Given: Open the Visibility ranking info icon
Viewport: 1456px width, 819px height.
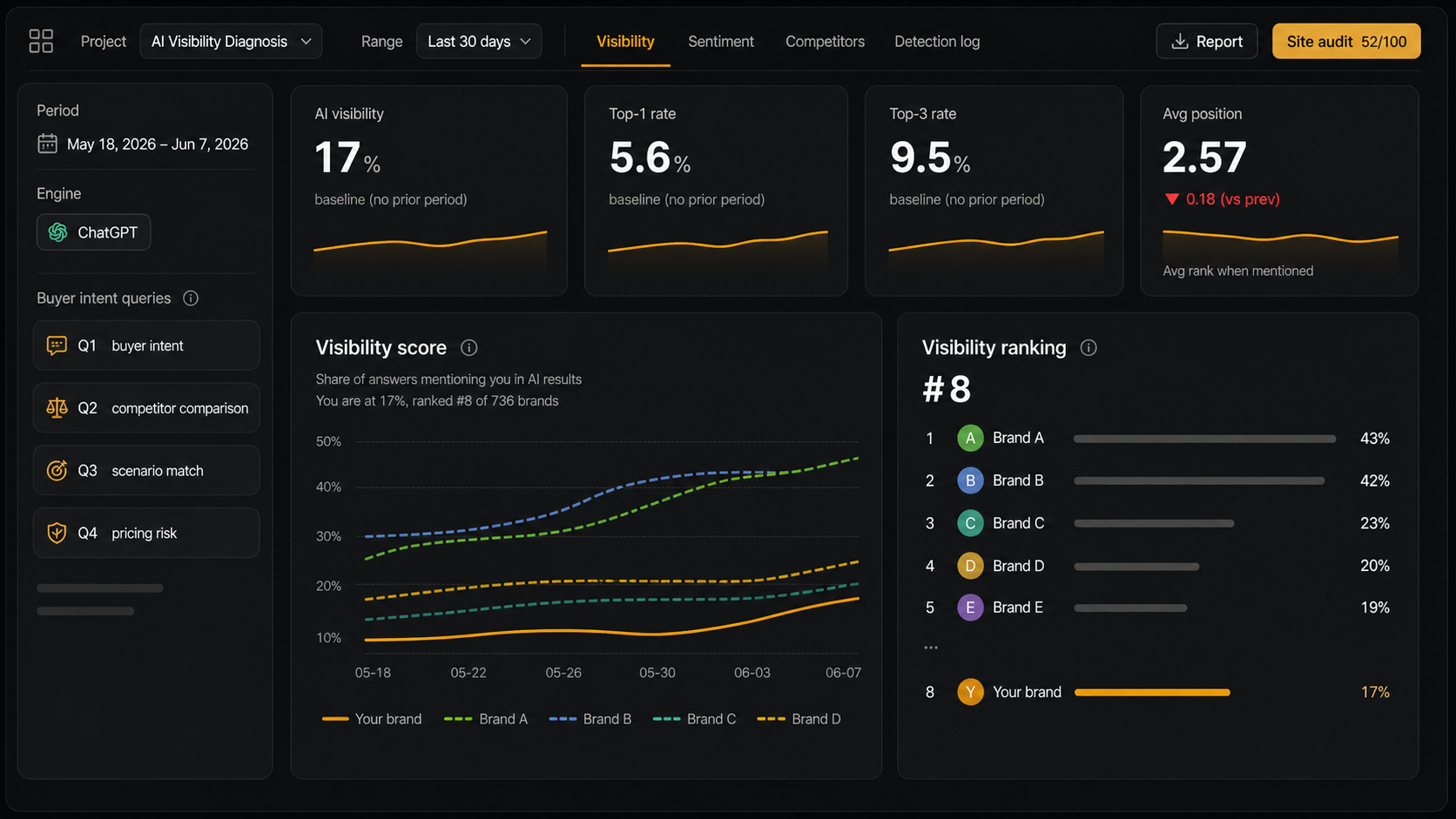Looking at the screenshot, I should (x=1089, y=347).
